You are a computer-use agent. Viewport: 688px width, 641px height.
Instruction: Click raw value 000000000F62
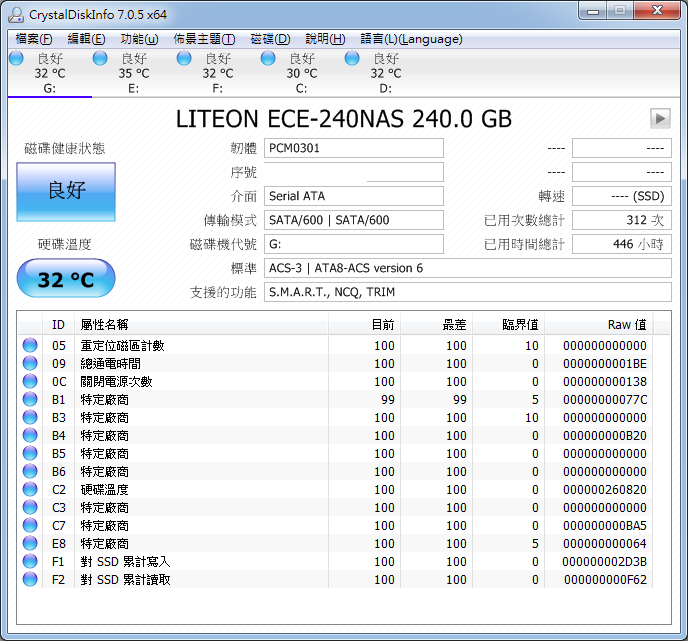606,580
